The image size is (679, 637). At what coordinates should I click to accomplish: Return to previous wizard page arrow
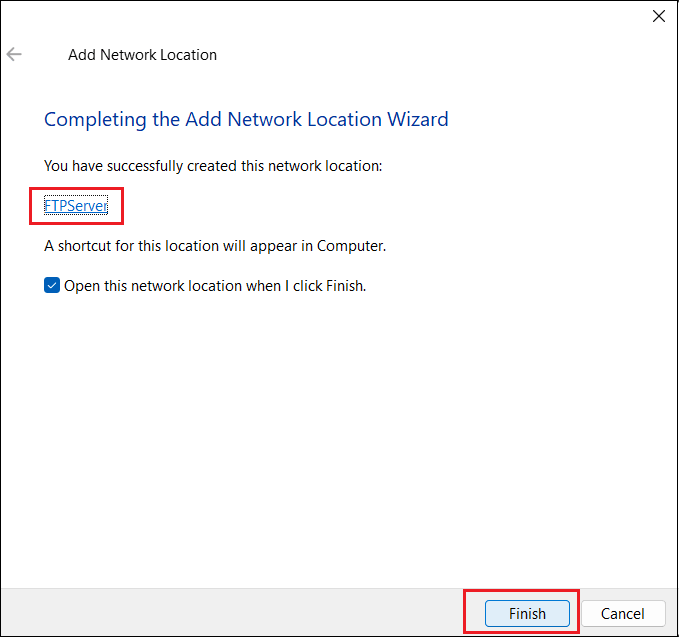(x=14, y=54)
